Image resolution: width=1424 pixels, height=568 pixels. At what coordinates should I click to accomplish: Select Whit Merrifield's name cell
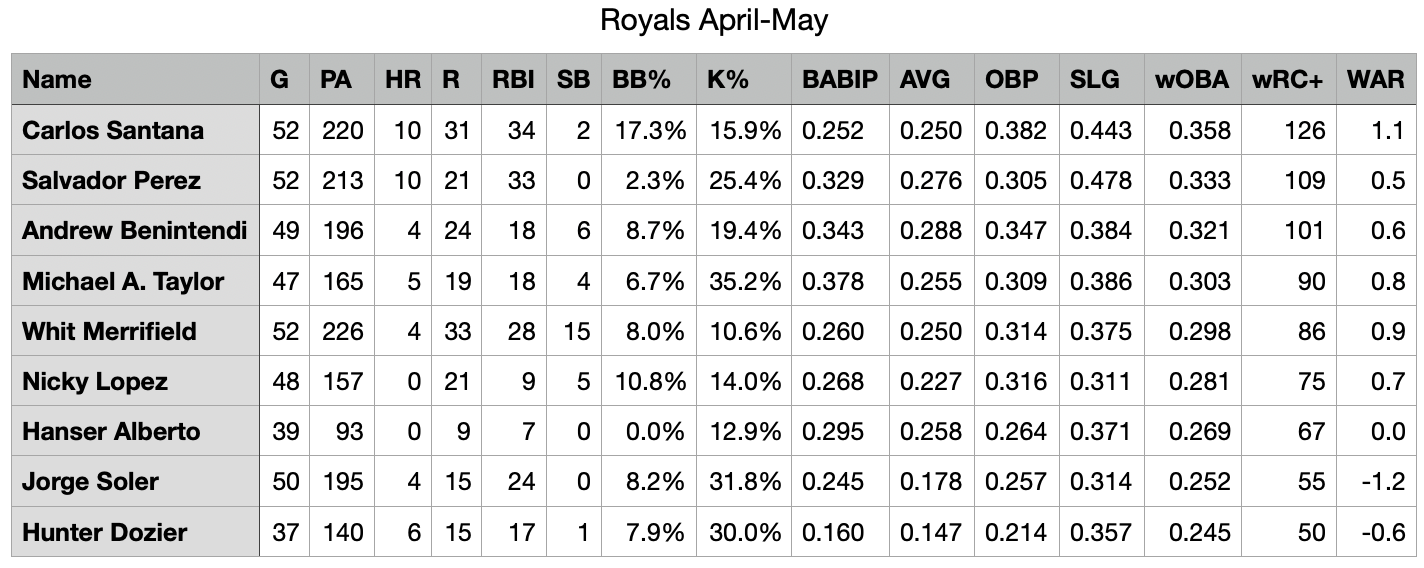click(109, 331)
